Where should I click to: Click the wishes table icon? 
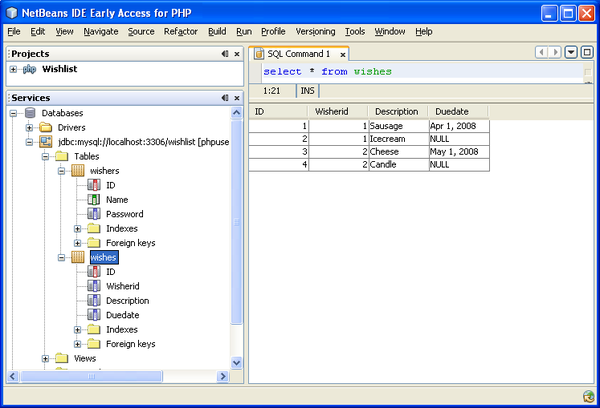coord(78,257)
